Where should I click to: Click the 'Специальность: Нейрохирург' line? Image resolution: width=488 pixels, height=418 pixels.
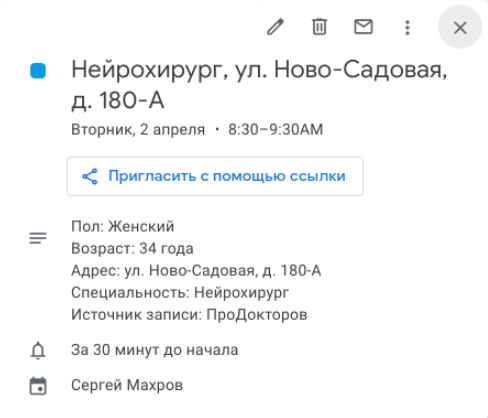click(x=180, y=293)
